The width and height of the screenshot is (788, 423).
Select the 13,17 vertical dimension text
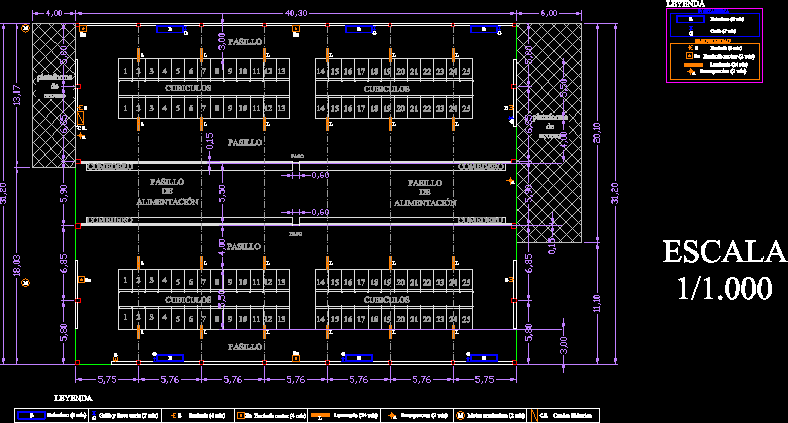pyautogui.click(x=17, y=95)
